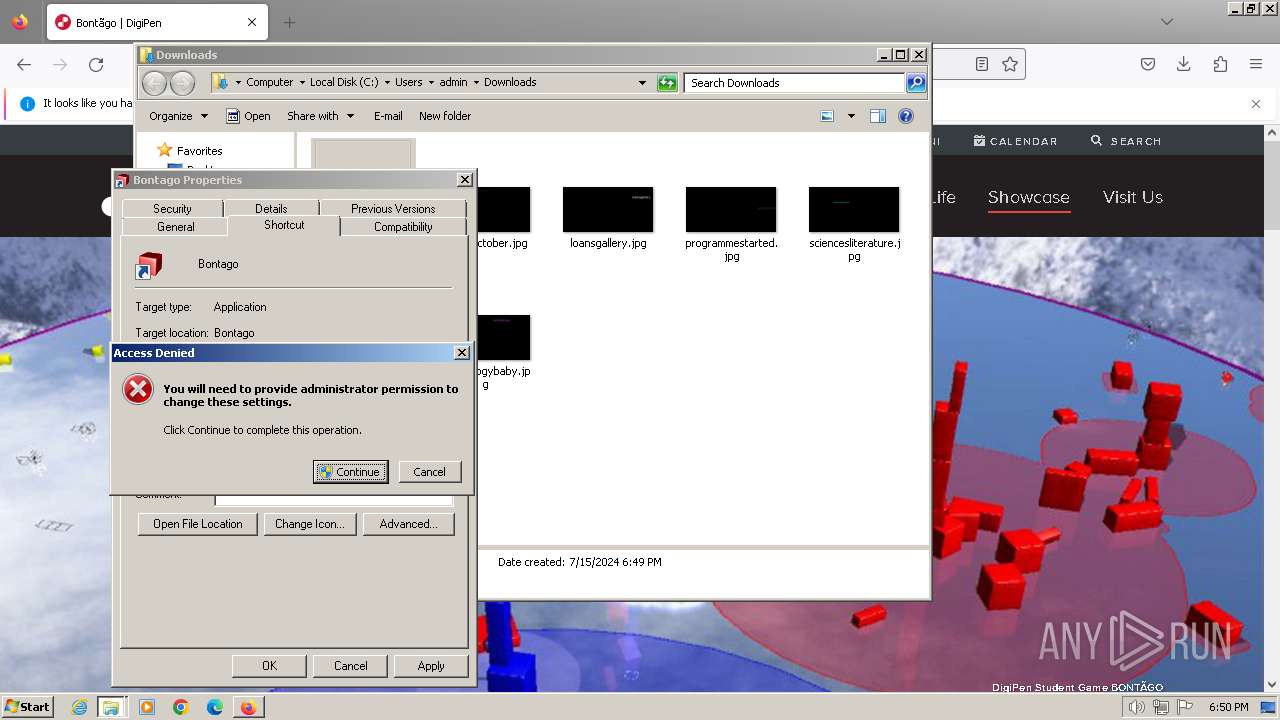Close the Access Denied dialog
This screenshot has height=720, width=1280.
point(462,353)
